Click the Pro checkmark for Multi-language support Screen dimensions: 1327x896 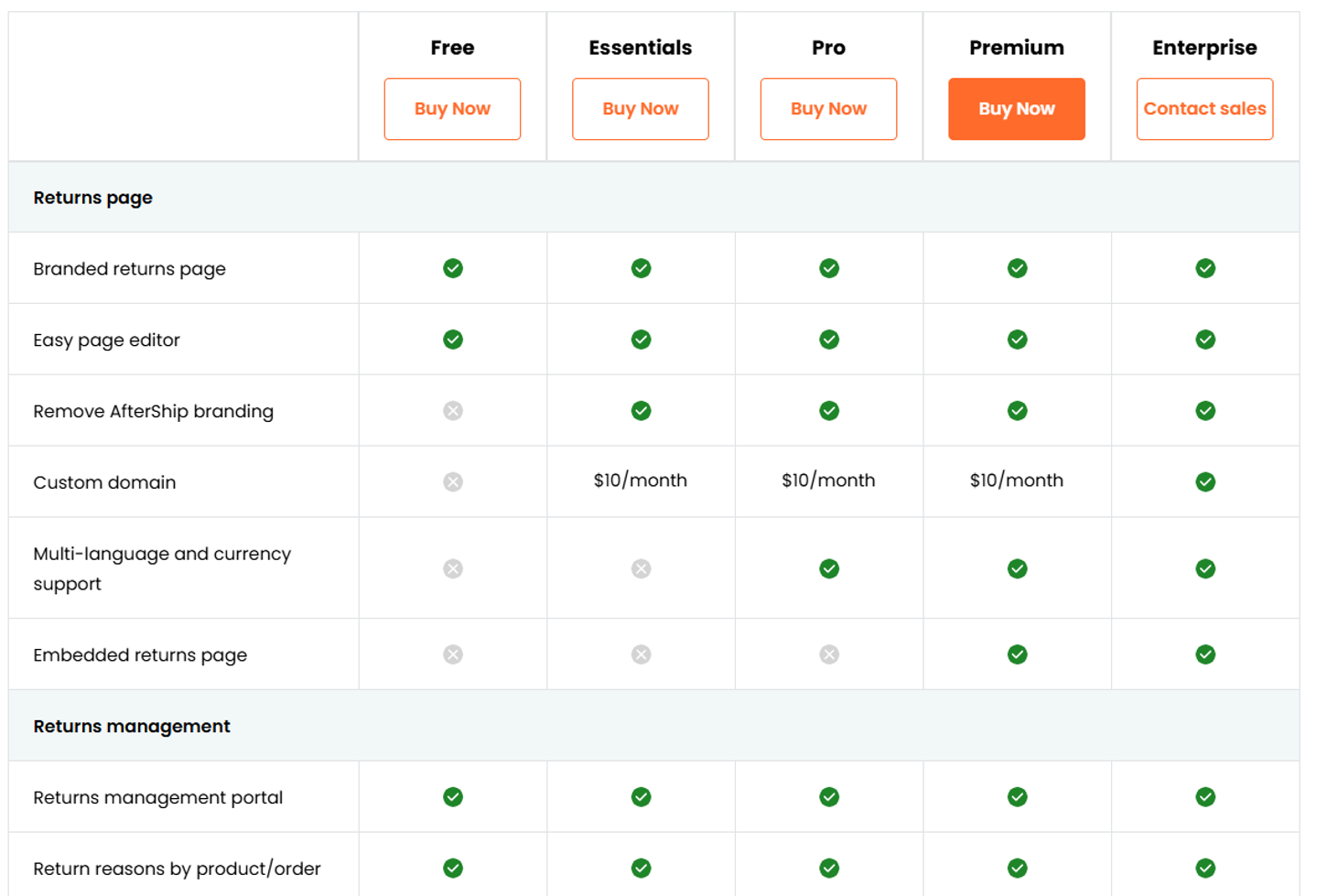pos(829,569)
